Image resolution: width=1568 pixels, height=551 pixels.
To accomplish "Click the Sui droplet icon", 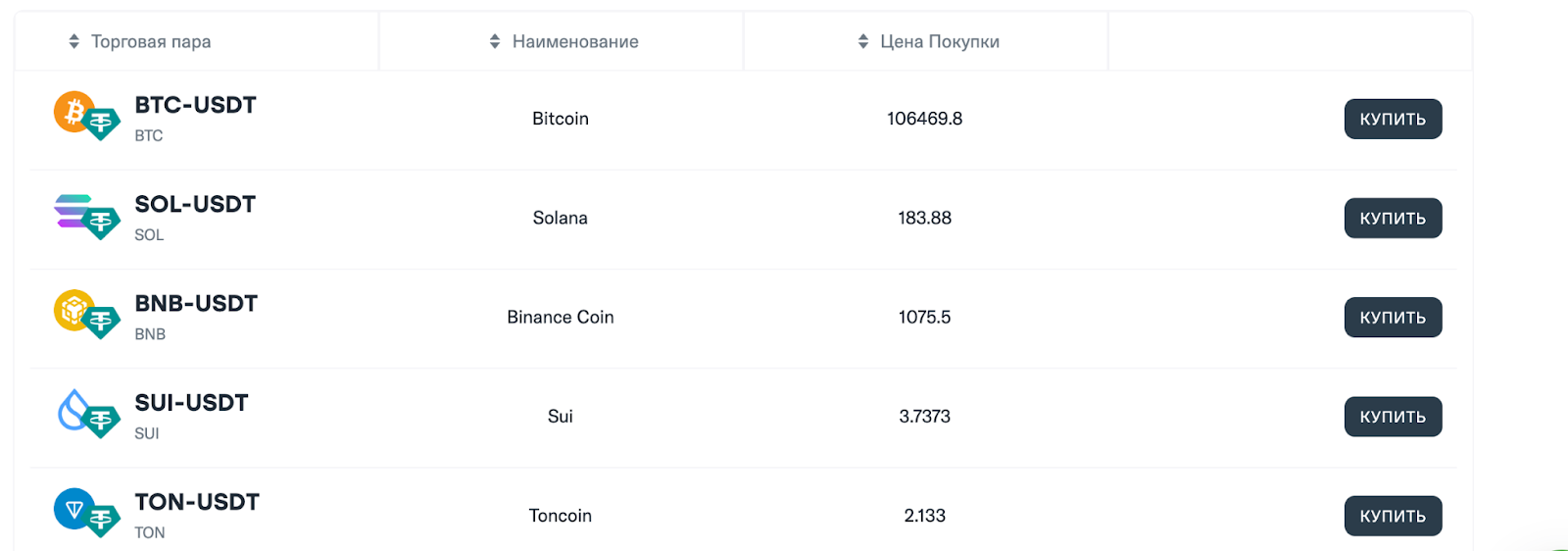I will click(73, 410).
